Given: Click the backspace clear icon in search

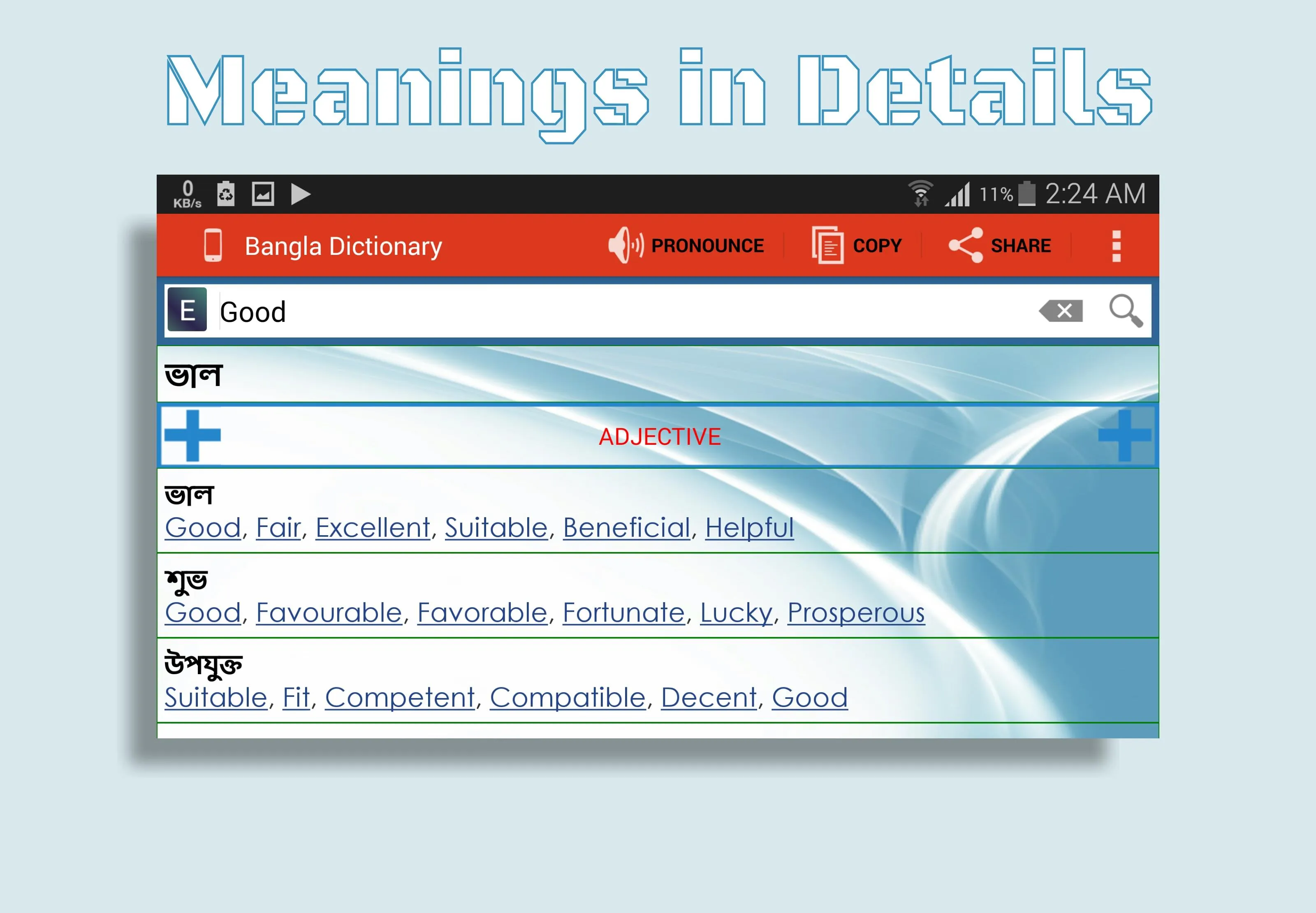Looking at the screenshot, I should pos(1063,311).
